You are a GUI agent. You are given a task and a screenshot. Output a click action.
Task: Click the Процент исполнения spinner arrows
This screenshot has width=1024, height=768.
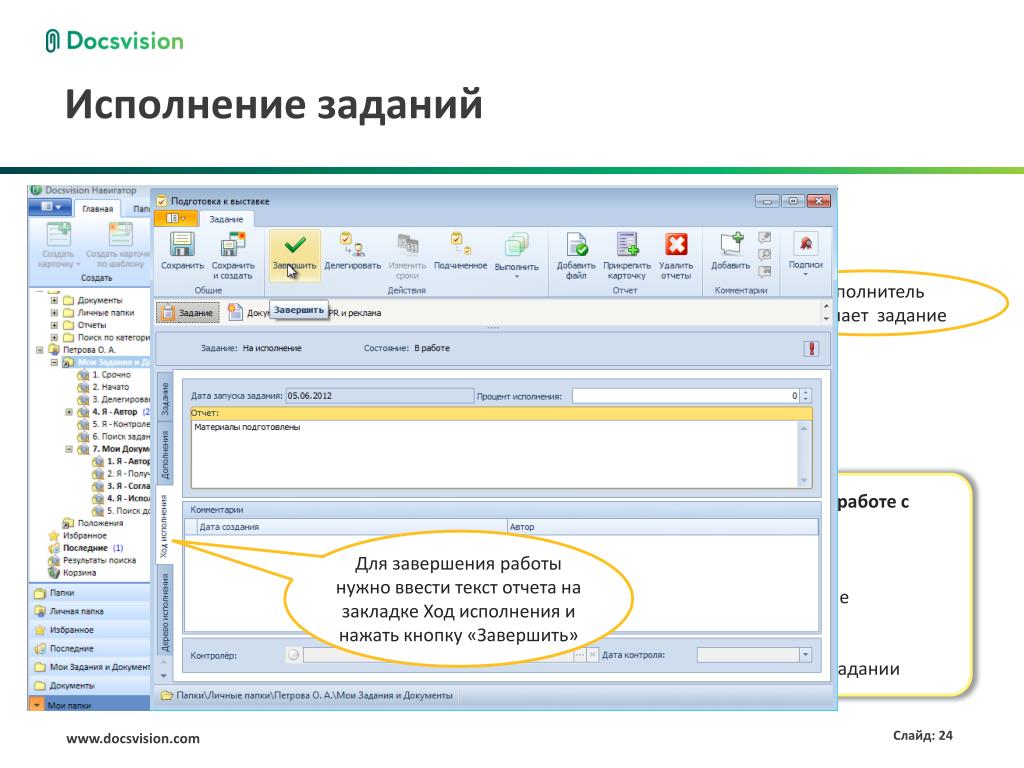pos(806,396)
